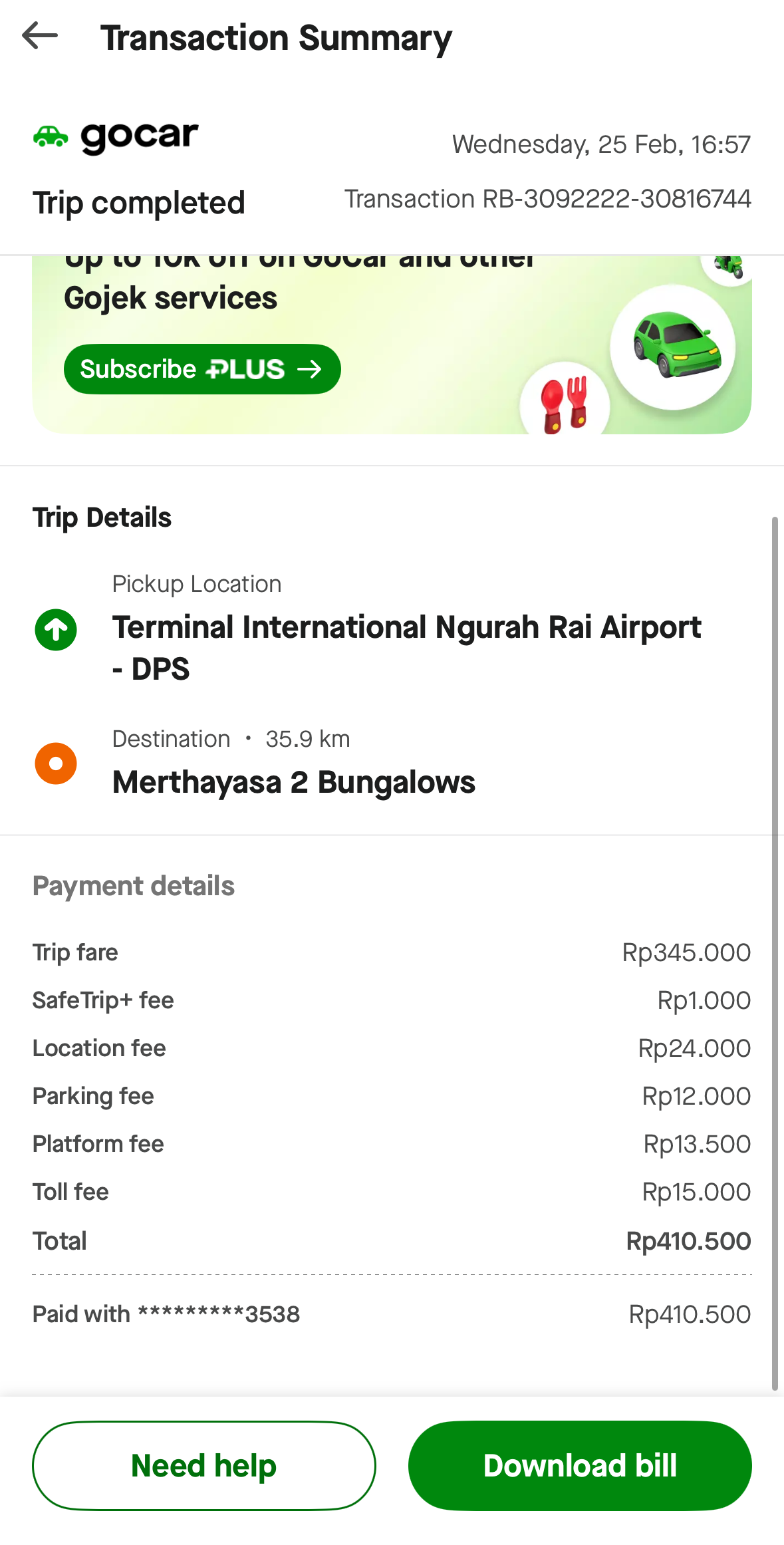
Task: Tap the Need help button
Action: click(x=203, y=1466)
